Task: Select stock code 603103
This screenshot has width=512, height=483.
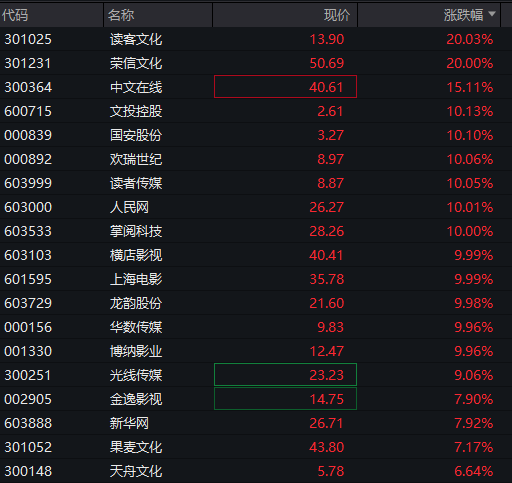Action: coord(28,255)
